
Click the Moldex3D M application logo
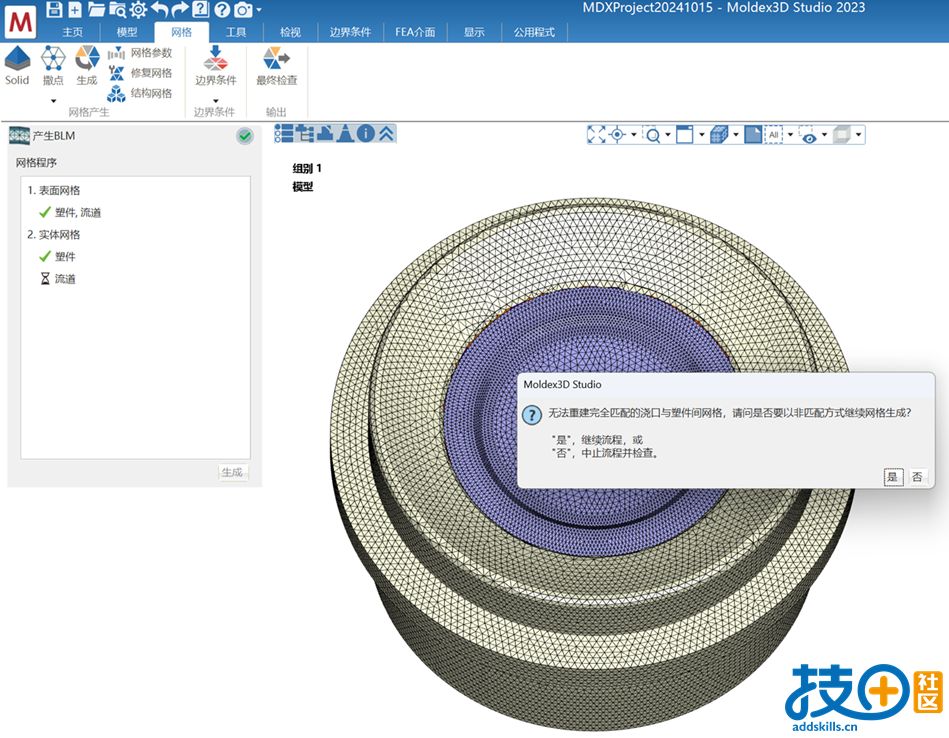[21, 22]
